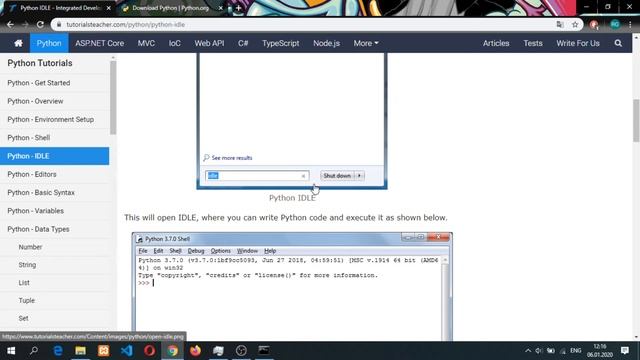Open the site search magnifier icon
The image size is (640, 360).
(x=618, y=43)
